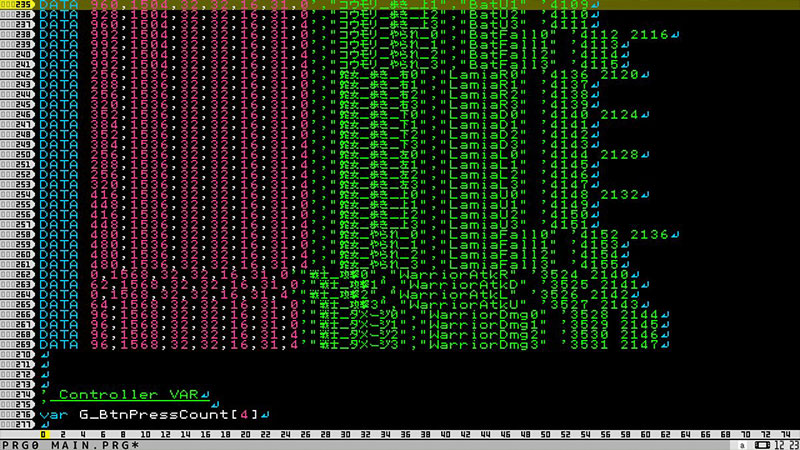
Task: Click the input mode indicator icon in status bar
Action: (741, 444)
